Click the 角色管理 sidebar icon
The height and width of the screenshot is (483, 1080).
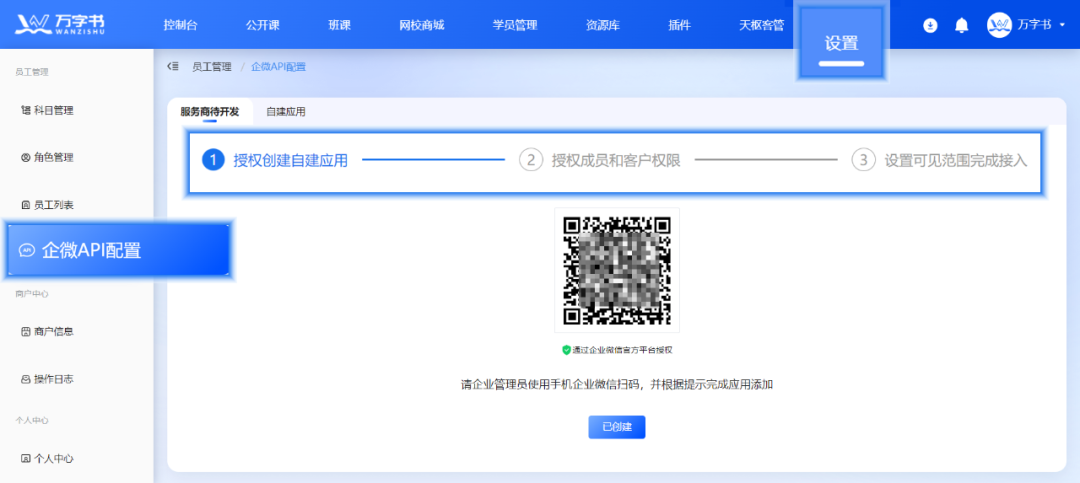pyautogui.click(x=25, y=158)
